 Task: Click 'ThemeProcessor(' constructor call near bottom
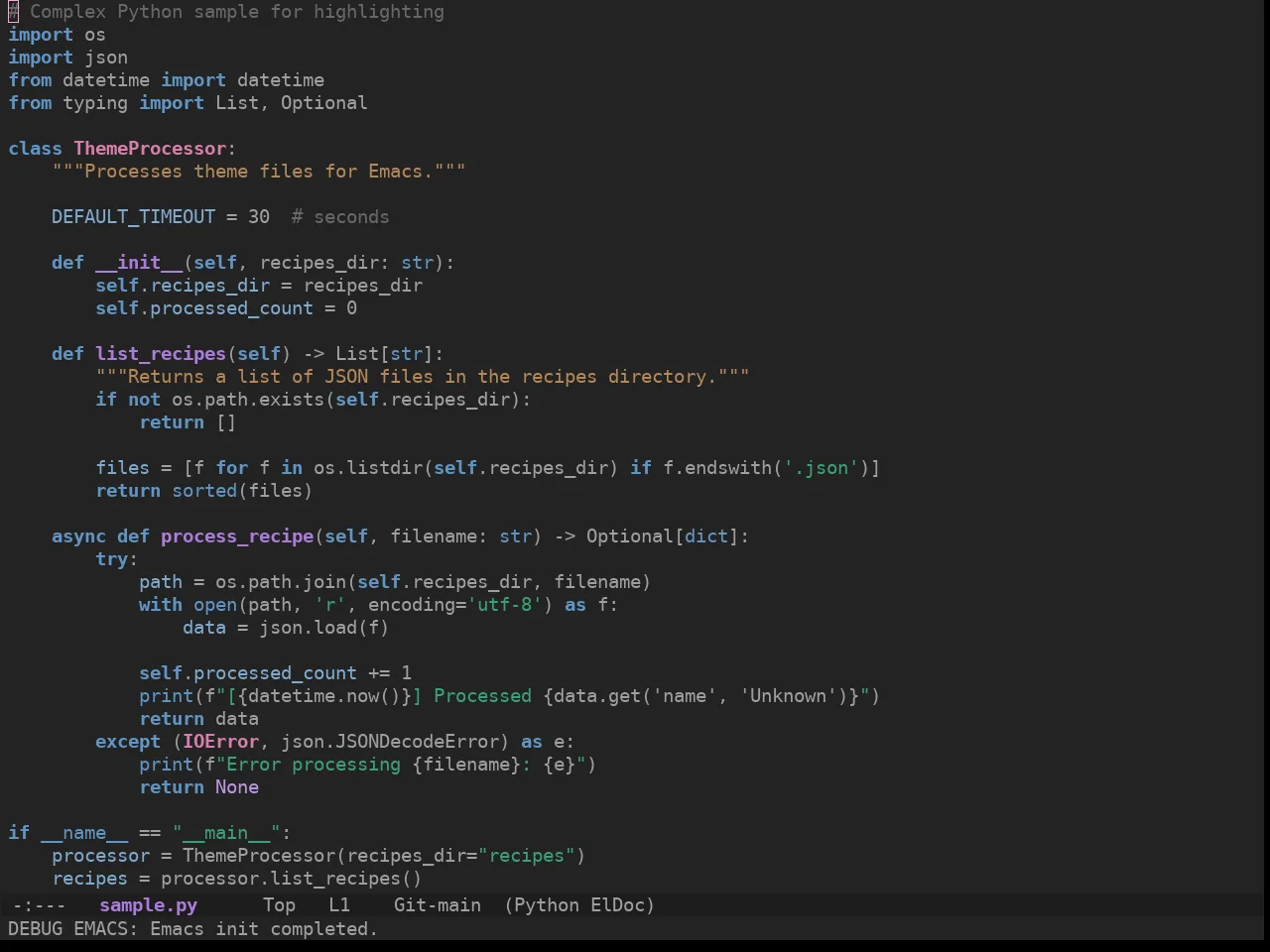click(x=264, y=856)
